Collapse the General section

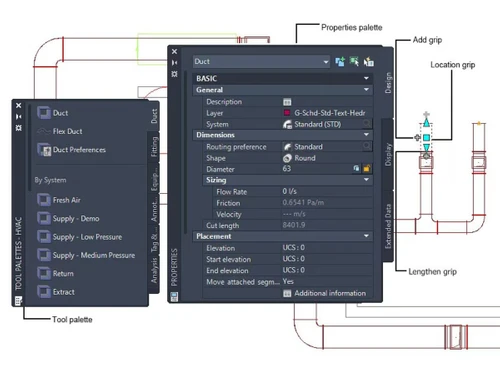click(x=366, y=90)
